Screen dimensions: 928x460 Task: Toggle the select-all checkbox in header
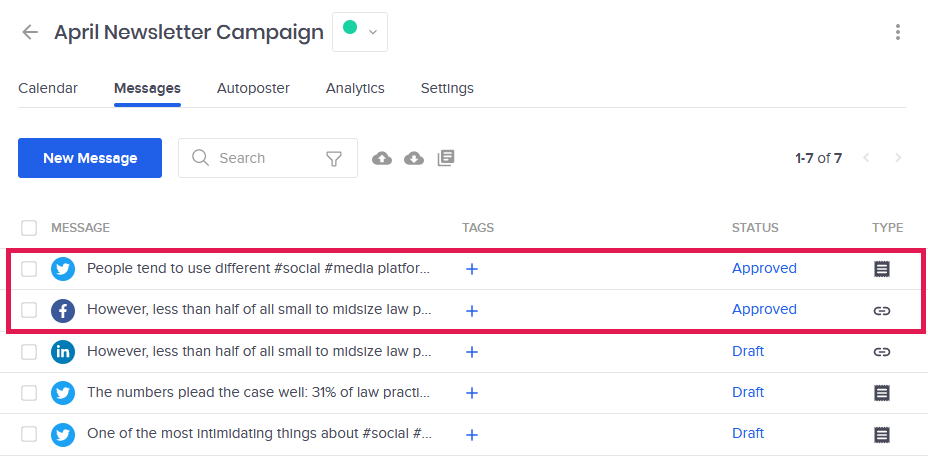click(x=28, y=228)
